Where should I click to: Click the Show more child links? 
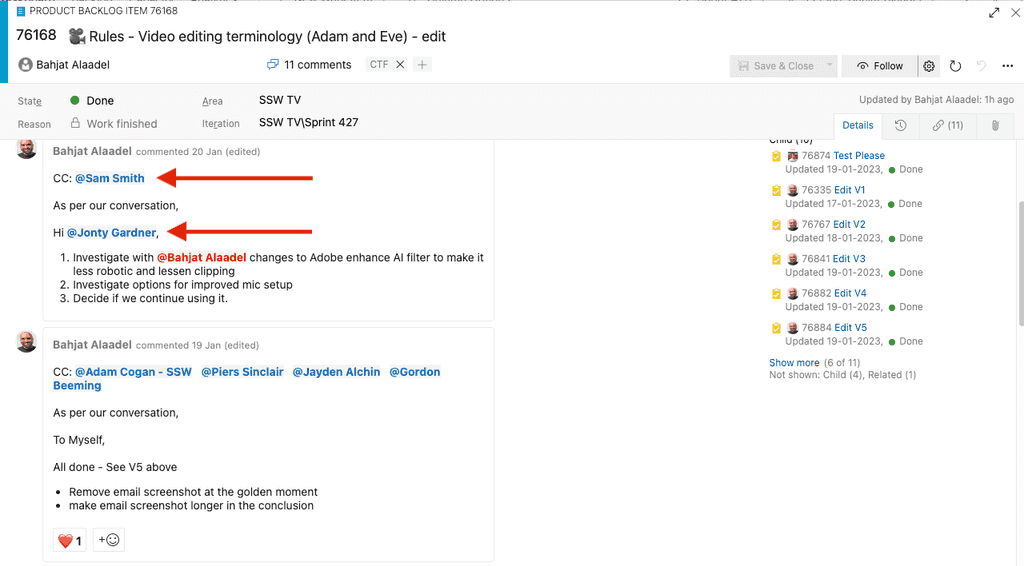coord(794,363)
